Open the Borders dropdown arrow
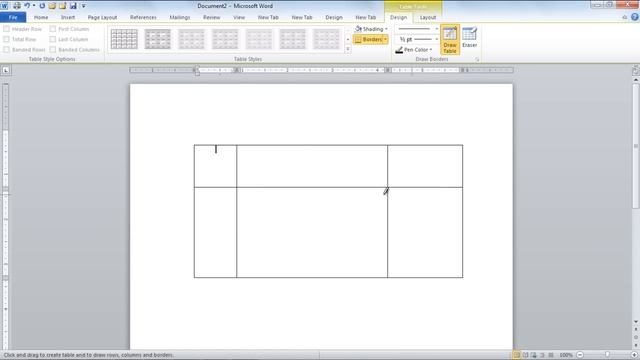Image resolution: width=640 pixels, height=360 pixels. [385, 40]
